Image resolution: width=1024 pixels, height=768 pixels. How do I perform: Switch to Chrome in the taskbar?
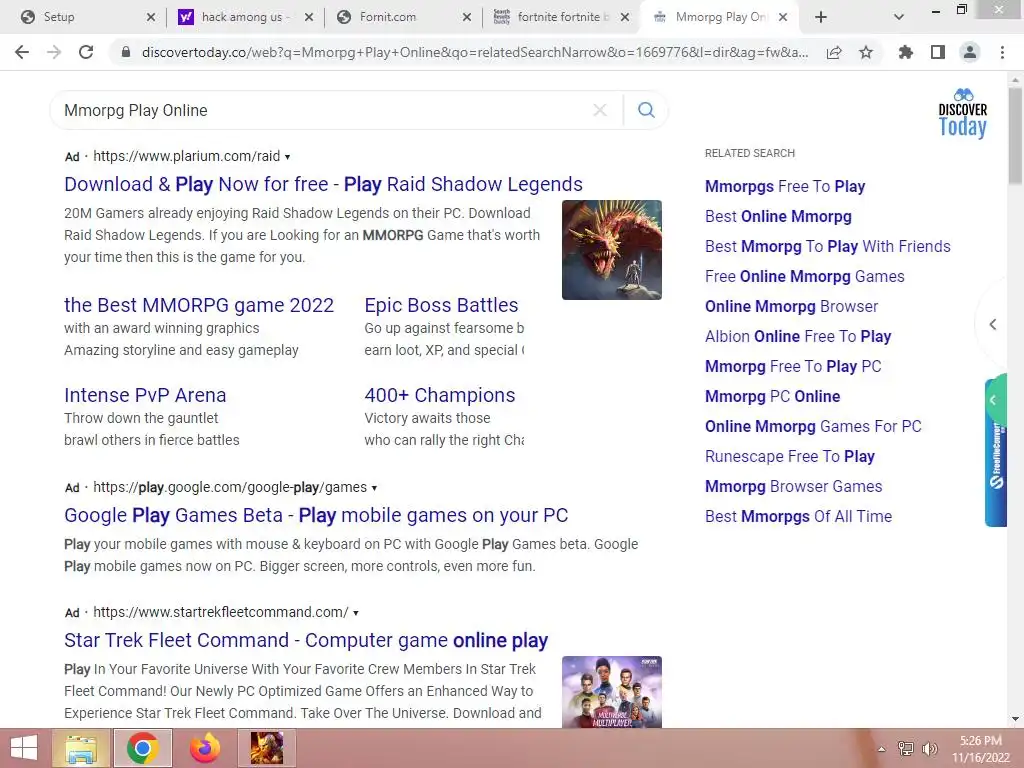click(x=143, y=748)
